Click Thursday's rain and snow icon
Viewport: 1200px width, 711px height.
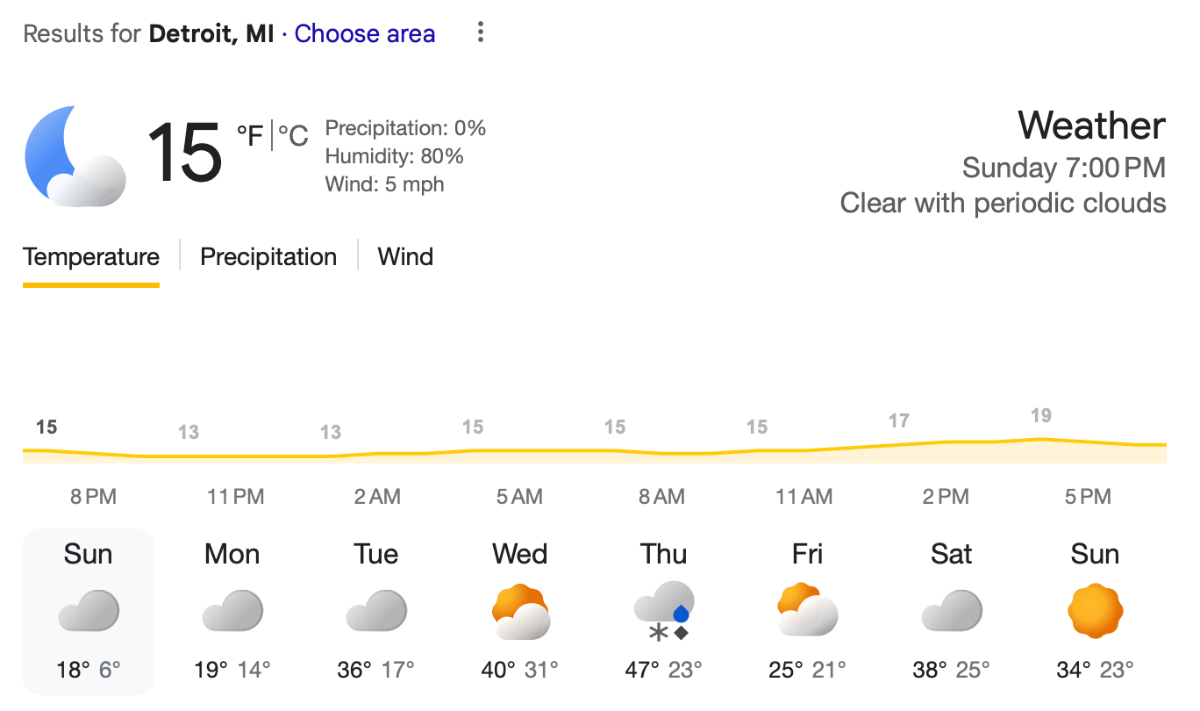664,610
